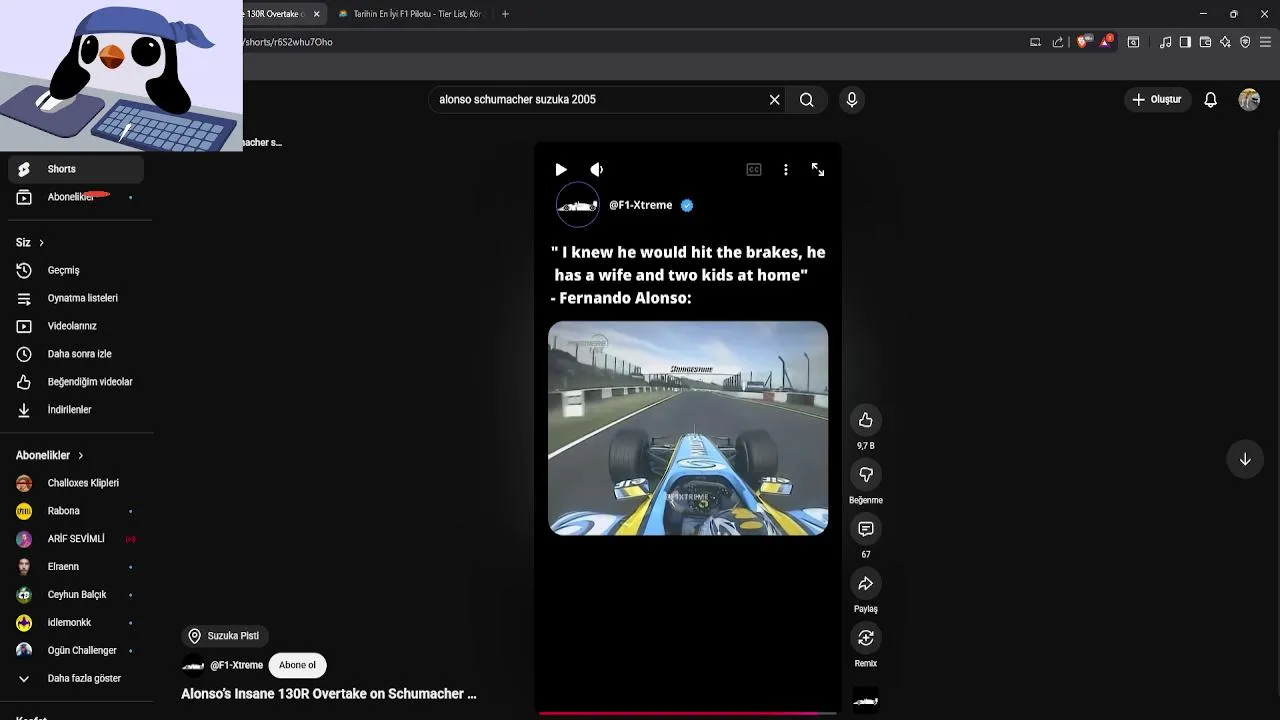Open Ogün Challenger channel
The width and height of the screenshot is (1280, 720).
[x=76, y=651]
